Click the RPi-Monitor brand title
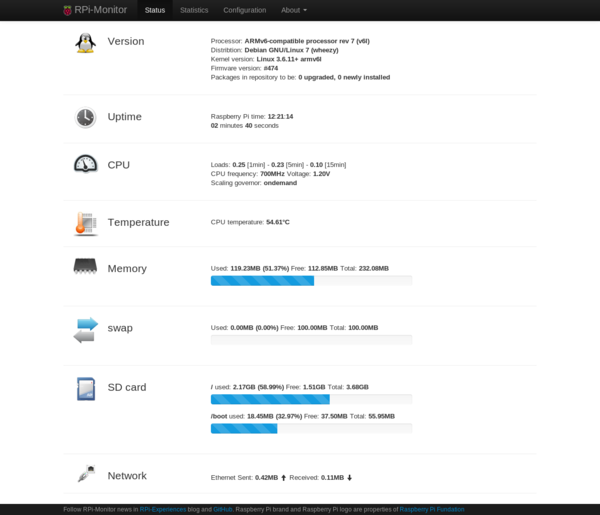This screenshot has width=600, height=515. pyautogui.click(x=101, y=10)
